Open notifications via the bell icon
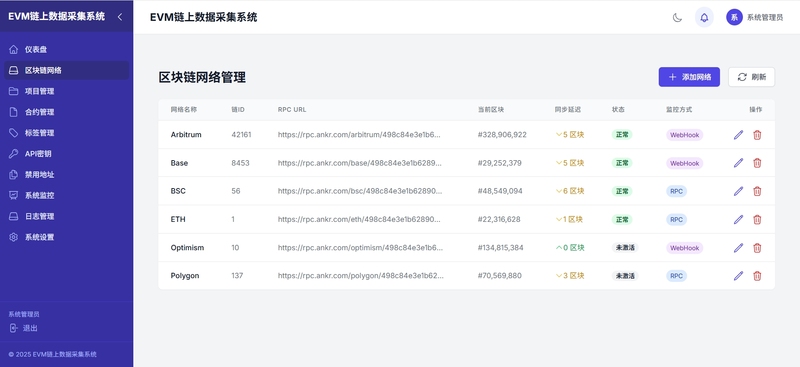 (704, 17)
